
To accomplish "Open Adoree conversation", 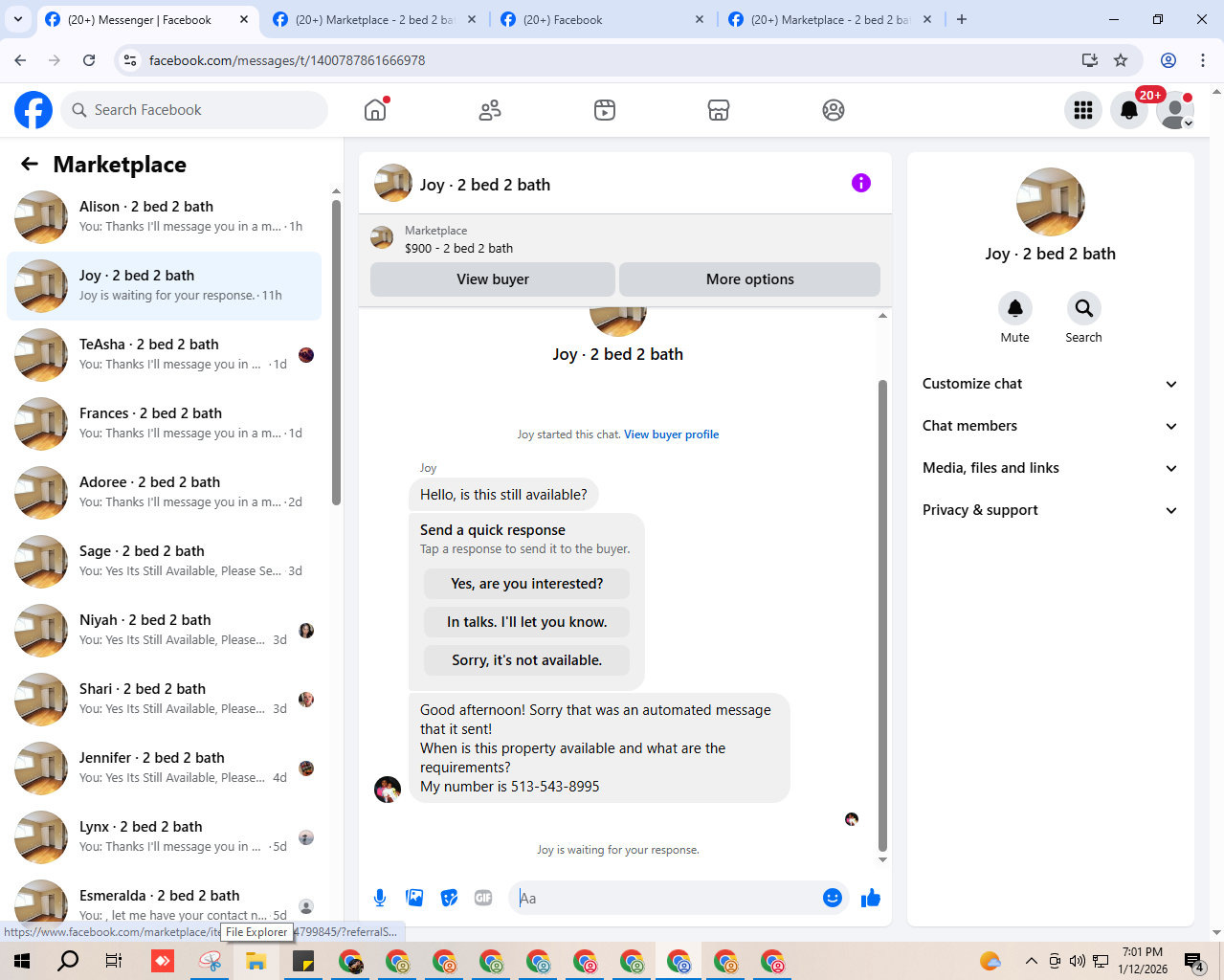I will coord(165,493).
